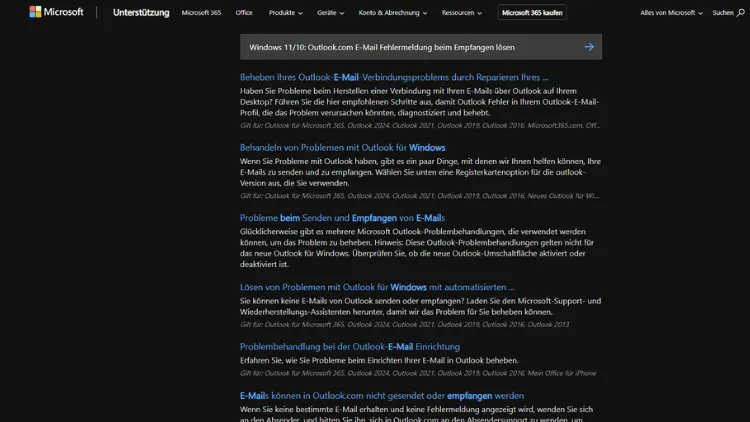Open 'Probleme beim Senden und Empfangen von E-Mails'
Viewport: 750px width, 422px height.
click(342, 218)
